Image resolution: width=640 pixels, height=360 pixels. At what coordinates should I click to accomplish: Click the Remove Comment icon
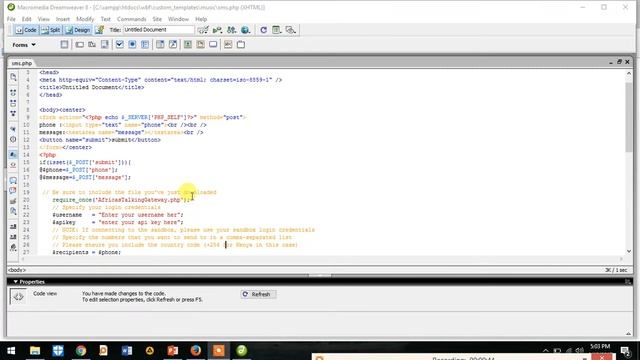pos(13,191)
